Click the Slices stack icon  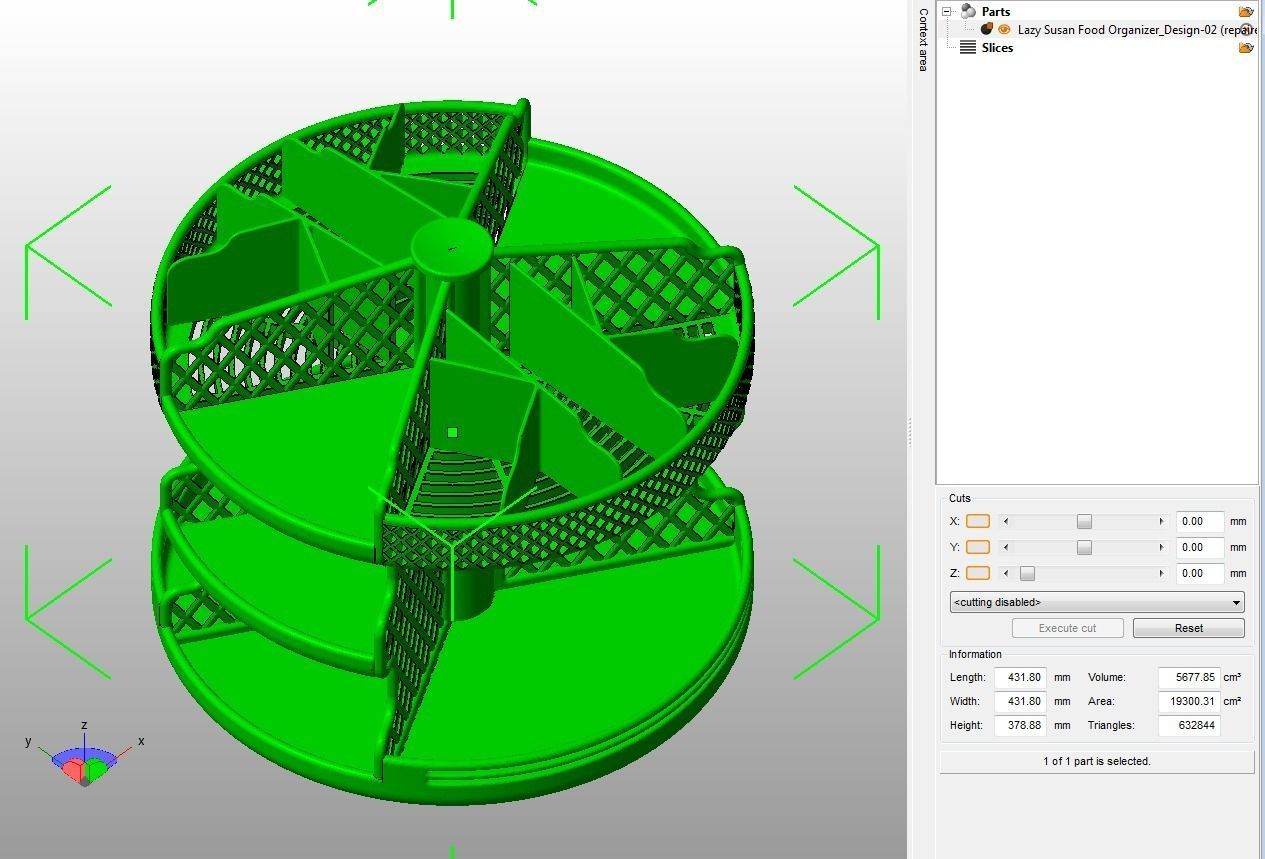tap(968, 47)
